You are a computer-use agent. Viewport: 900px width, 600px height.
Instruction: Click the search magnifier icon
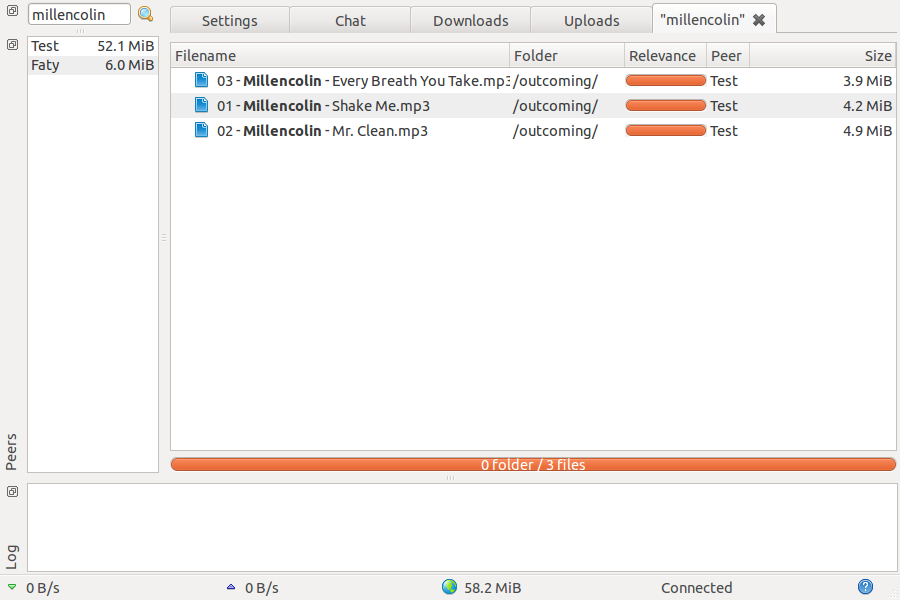pos(146,14)
